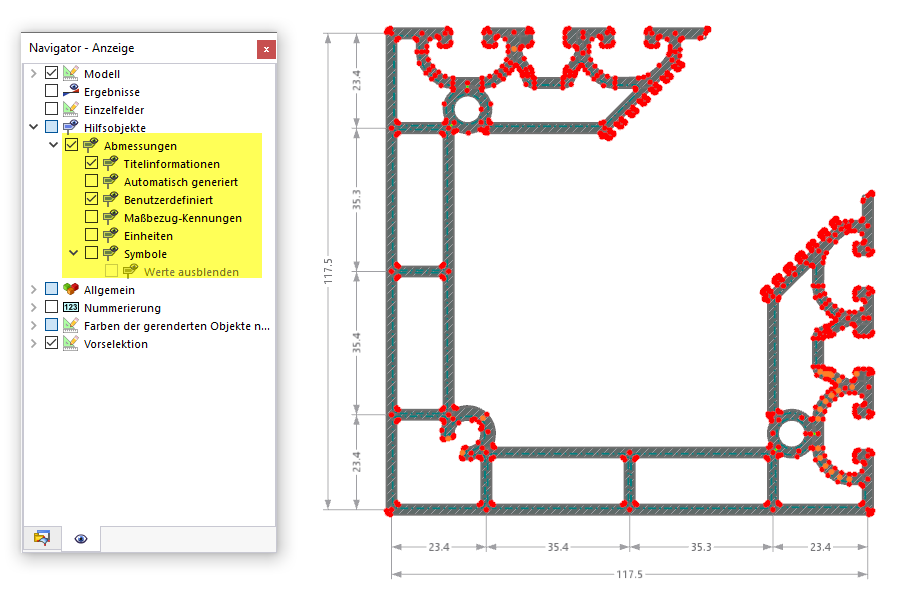The width and height of the screenshot is (902, 589).
Task: Check the Maßbezug-Kennungen checkbox
Action: [91, 217]
